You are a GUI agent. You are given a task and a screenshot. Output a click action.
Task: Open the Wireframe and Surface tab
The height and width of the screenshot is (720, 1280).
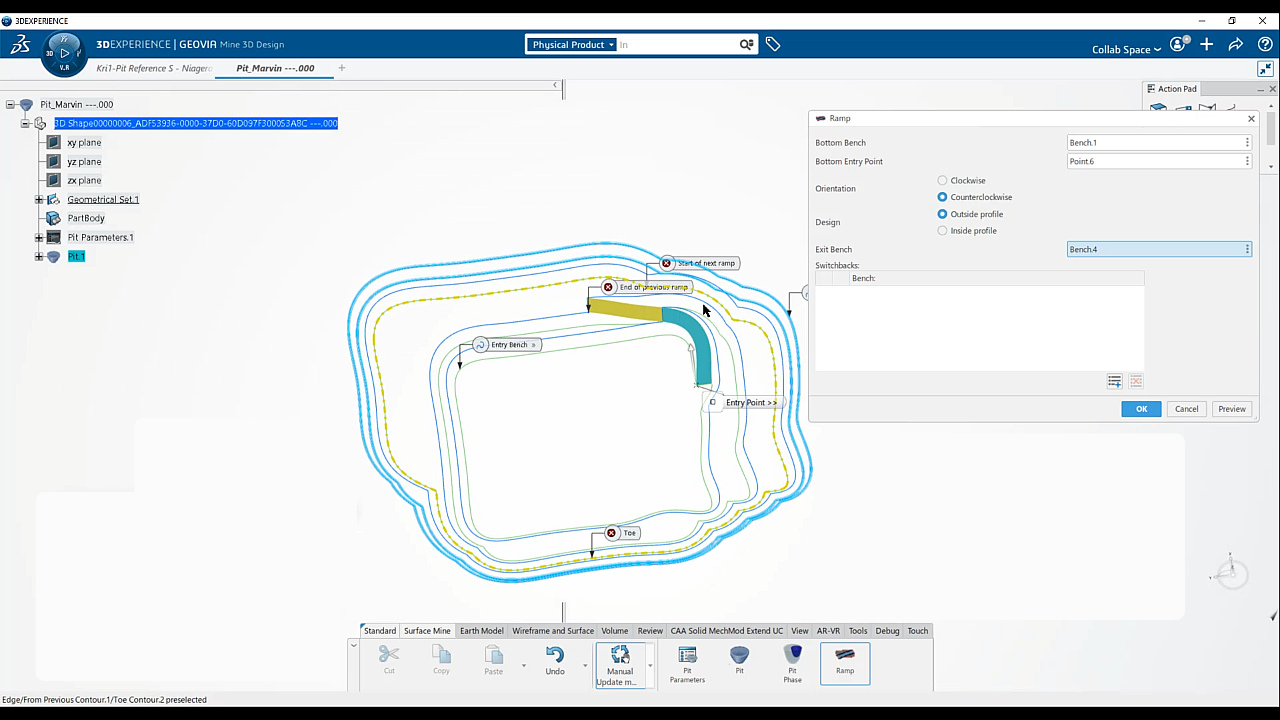click(552, 631)
